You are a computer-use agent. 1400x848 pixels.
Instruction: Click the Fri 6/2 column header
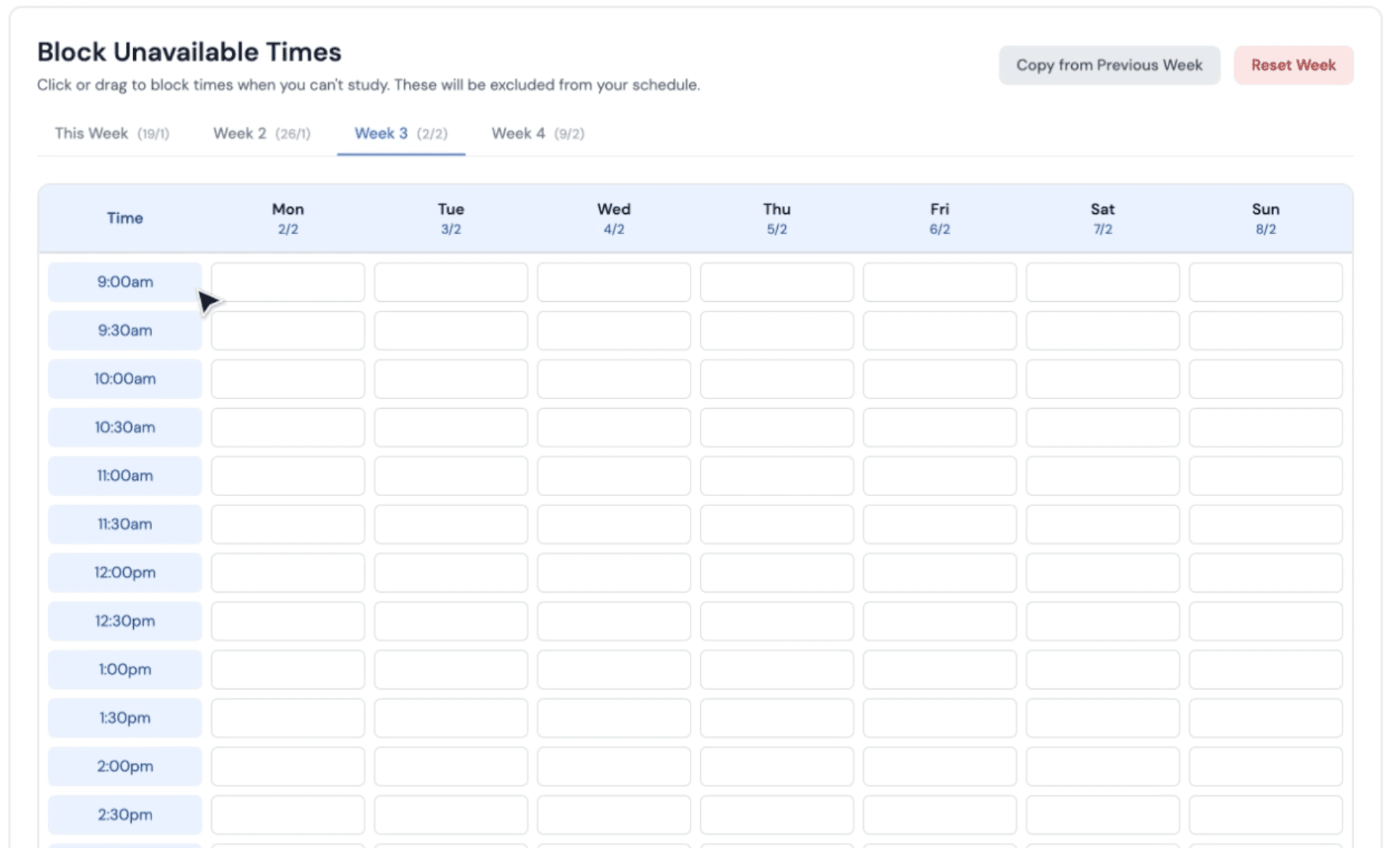[x=939, y=218]
